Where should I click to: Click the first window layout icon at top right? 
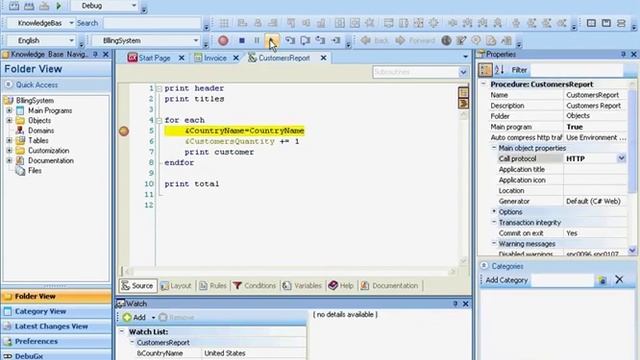pyautogui.click(x=591, y=23)
